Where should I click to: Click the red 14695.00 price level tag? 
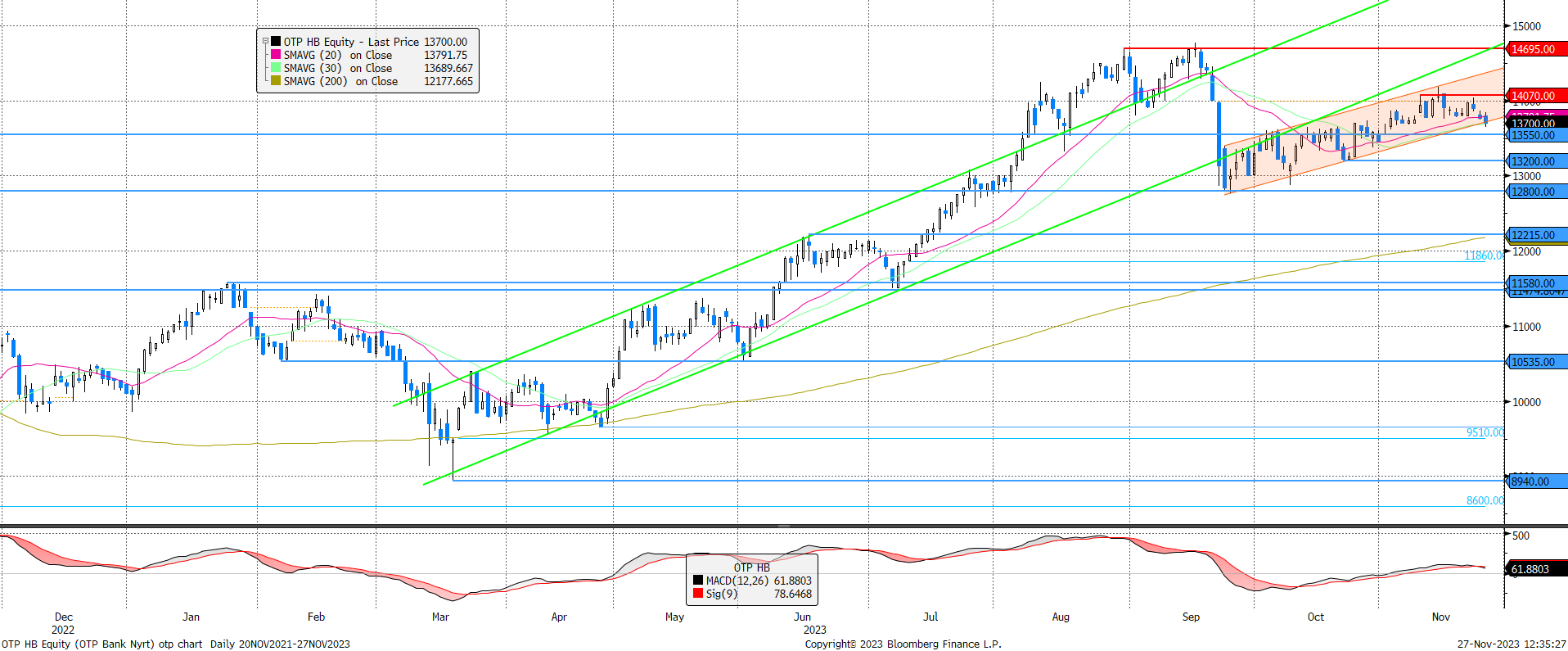click(x=1536, y=49)
